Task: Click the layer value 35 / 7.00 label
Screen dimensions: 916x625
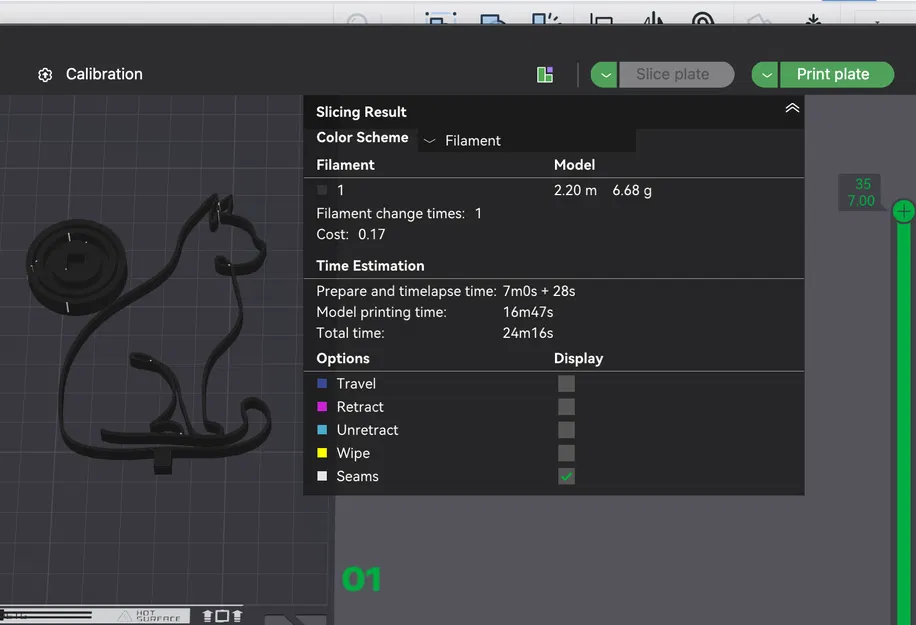Action: coord(861,192)
